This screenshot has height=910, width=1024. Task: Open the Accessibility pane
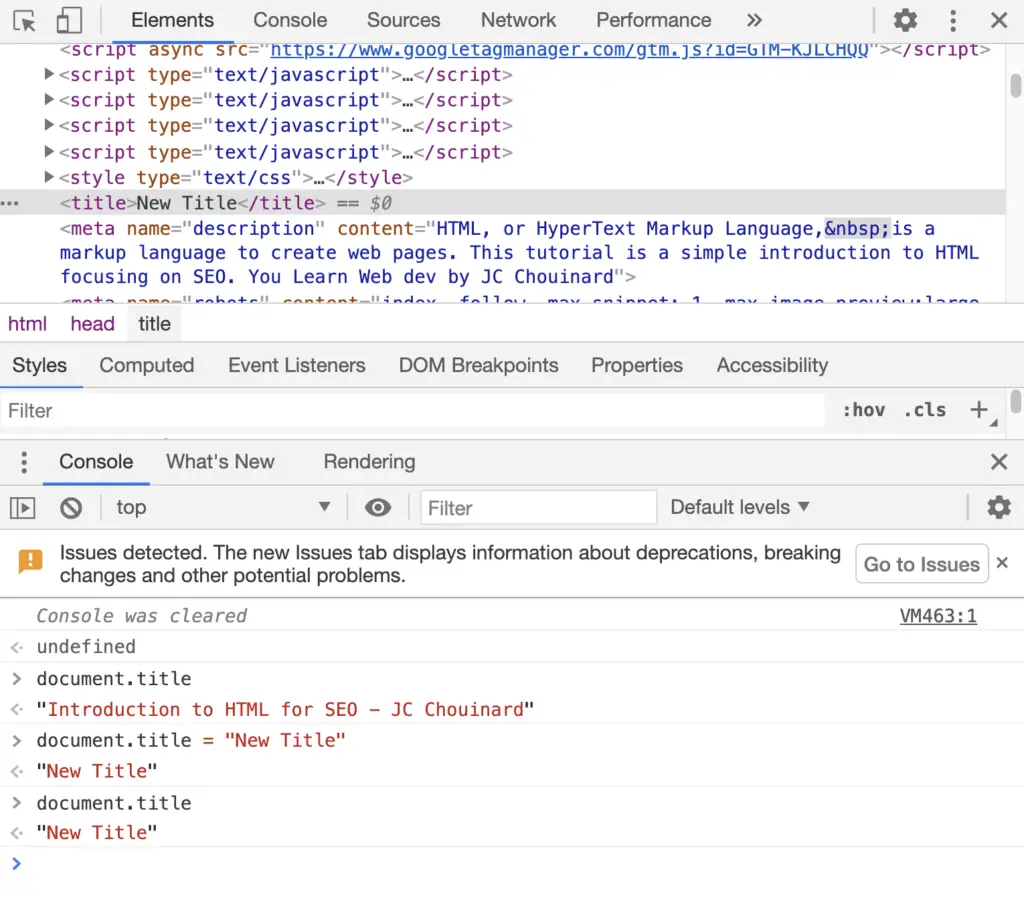(772, 365)
